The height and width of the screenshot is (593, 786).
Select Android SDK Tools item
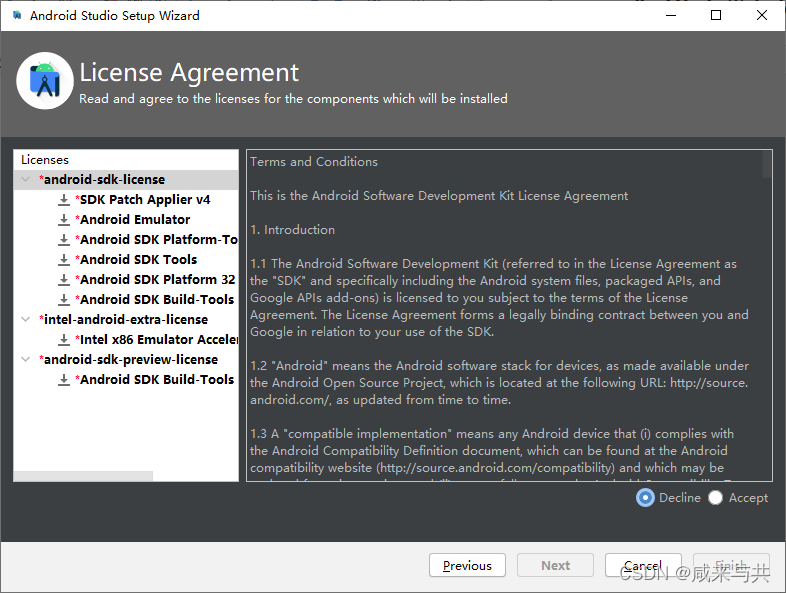point(136,260)
